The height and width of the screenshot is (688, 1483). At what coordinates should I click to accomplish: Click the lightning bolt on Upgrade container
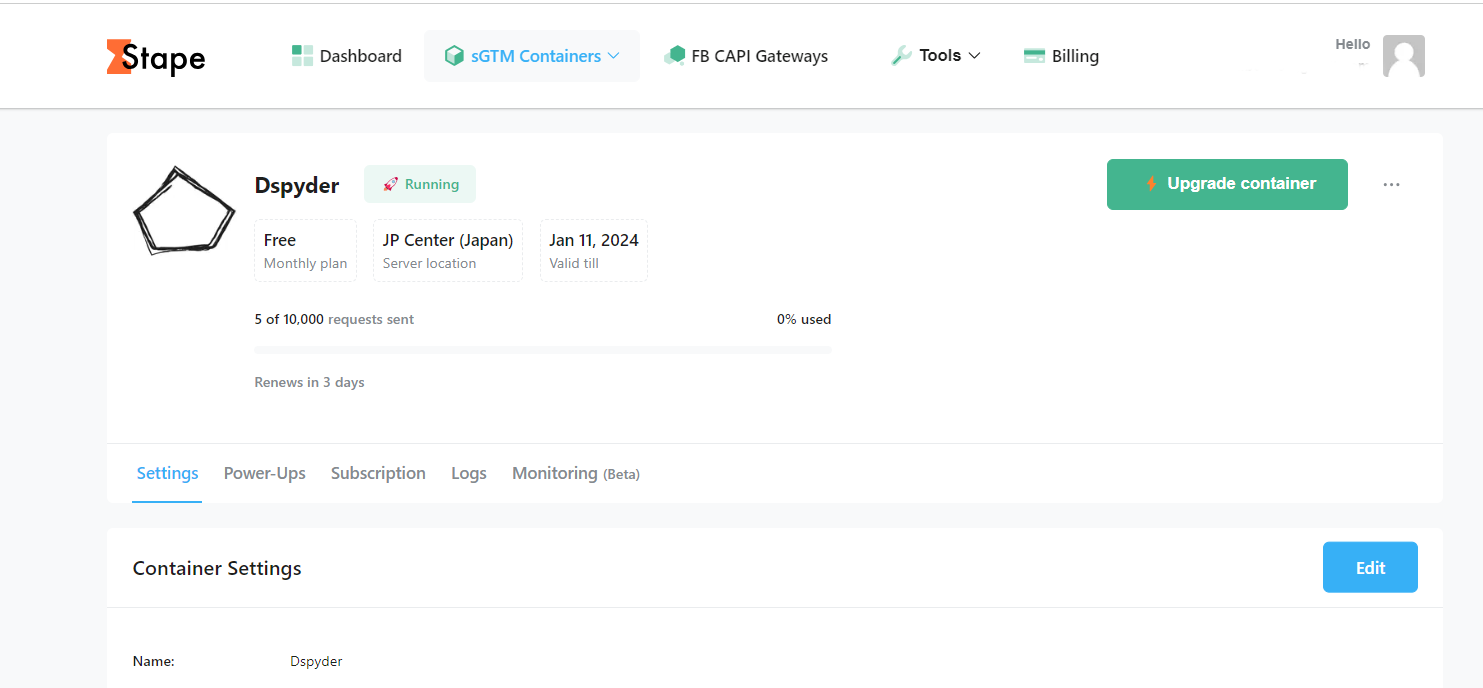pyautogui.click(x=1151, y=184)
